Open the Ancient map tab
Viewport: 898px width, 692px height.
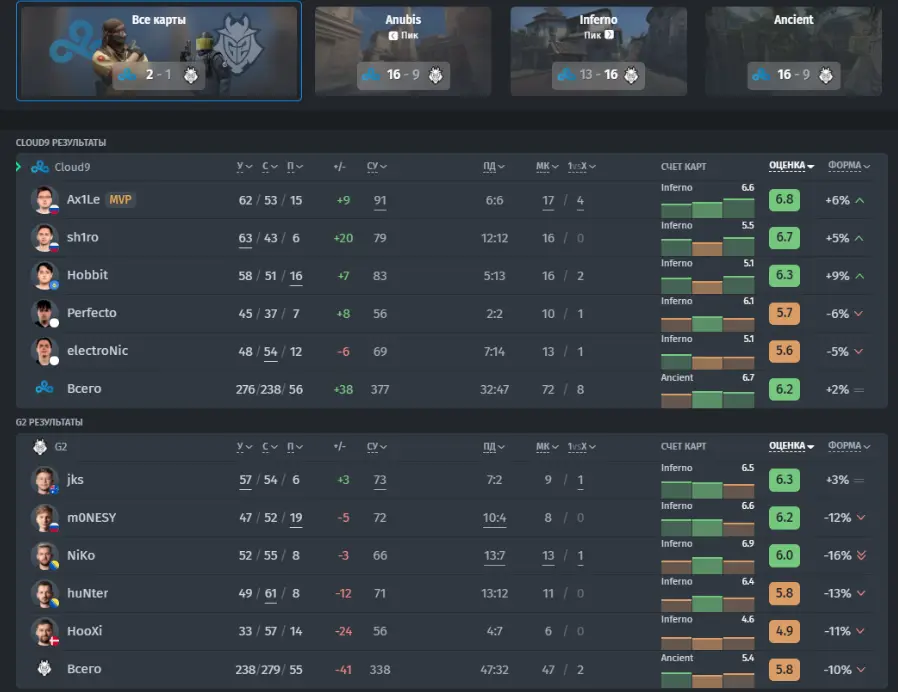pos(793,51)
